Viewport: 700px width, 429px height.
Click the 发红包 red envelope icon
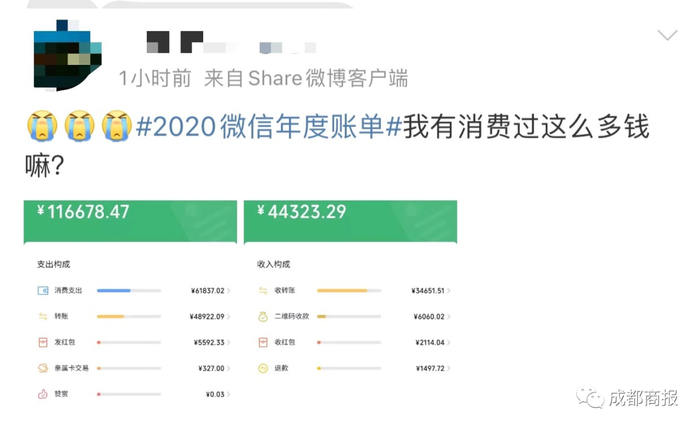[x=43, y=342]
